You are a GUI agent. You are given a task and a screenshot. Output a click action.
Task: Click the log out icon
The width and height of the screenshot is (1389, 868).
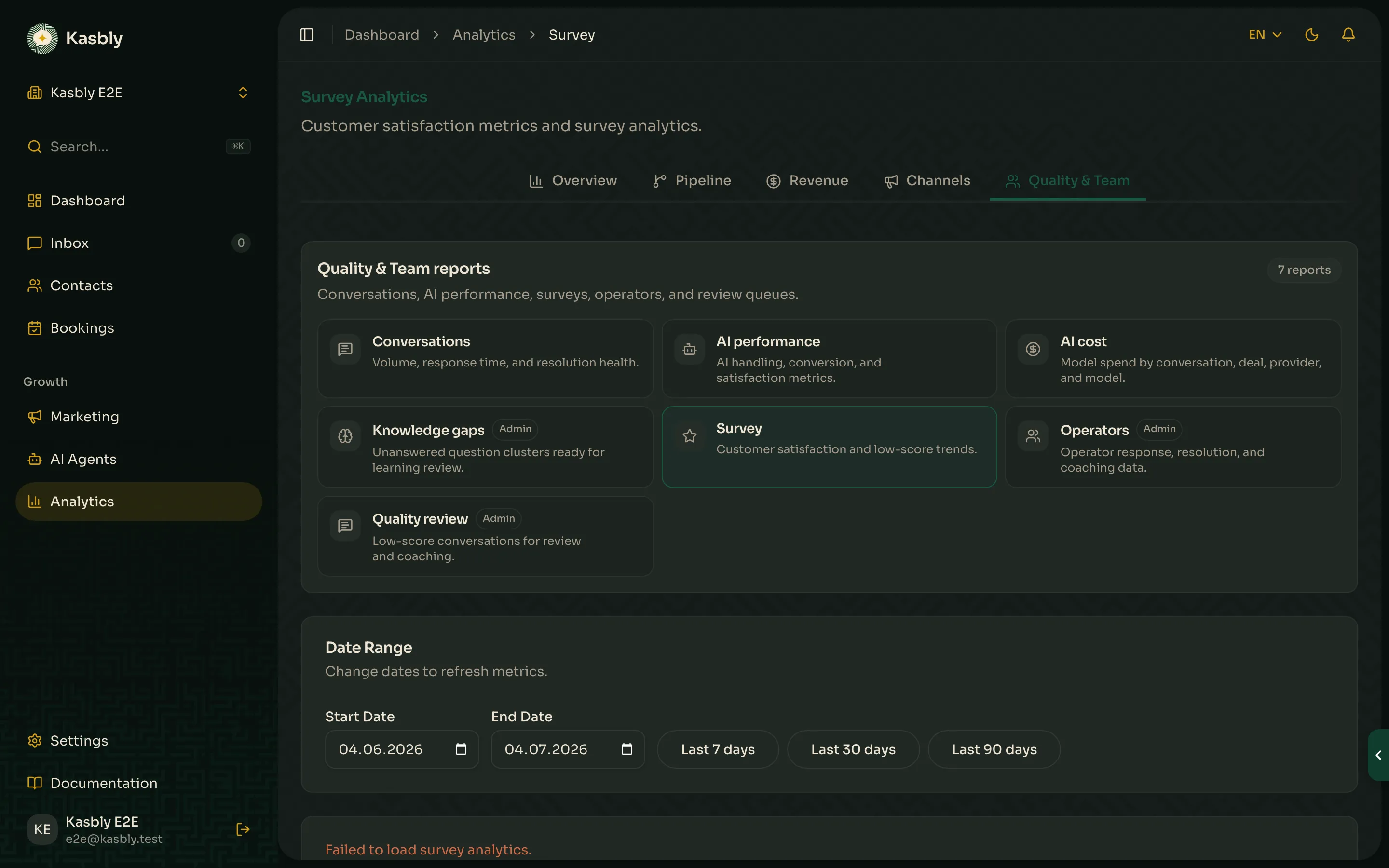243,829
